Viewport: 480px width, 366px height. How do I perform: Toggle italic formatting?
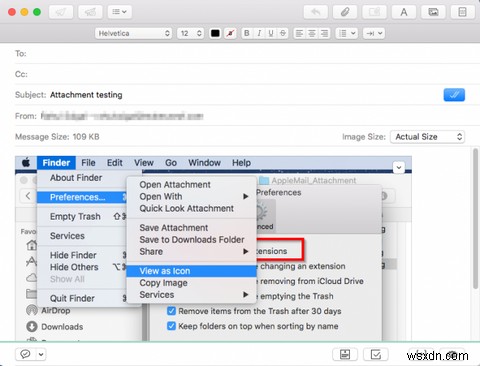[x=259, y=33]
